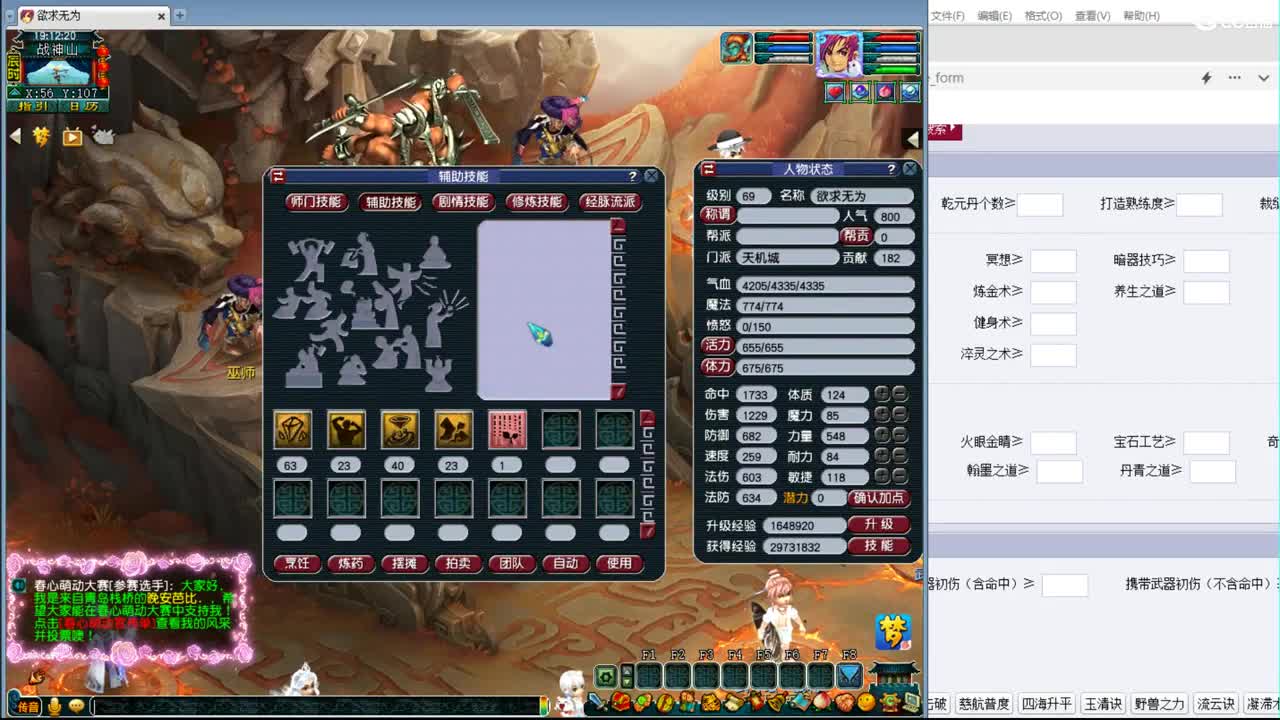This screenshot has width=1280, height=720.
Task: Open the 指引 guide button
Action: (x=32, y=106)
